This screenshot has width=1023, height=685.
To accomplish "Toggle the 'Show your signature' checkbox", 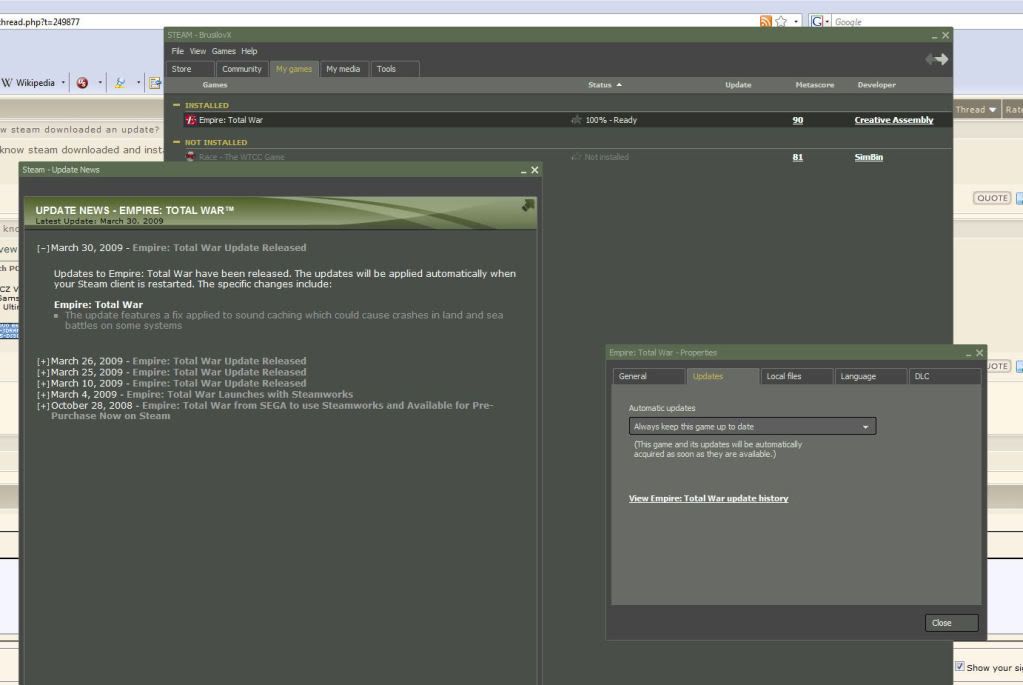I will click(960, 666).
